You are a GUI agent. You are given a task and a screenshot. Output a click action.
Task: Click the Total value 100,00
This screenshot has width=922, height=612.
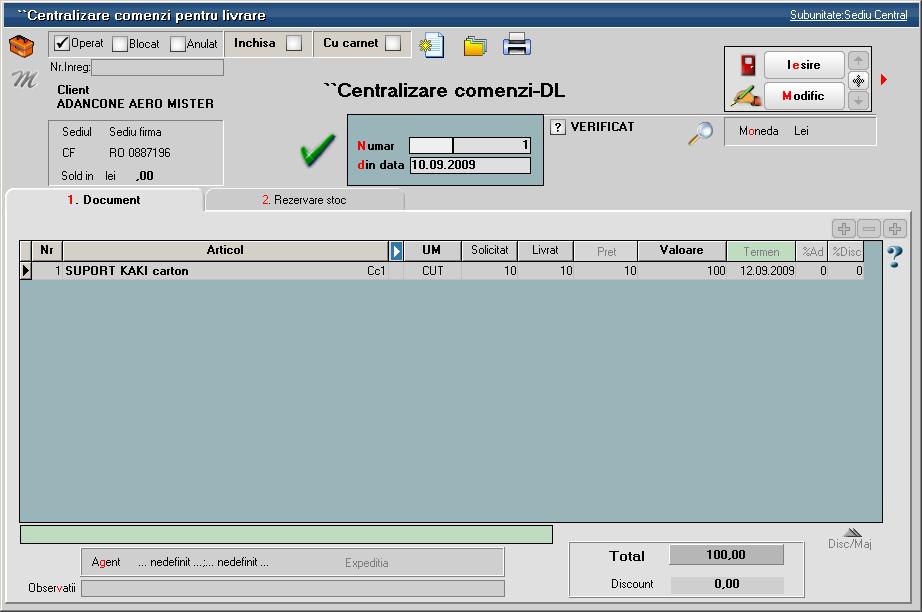726,555
